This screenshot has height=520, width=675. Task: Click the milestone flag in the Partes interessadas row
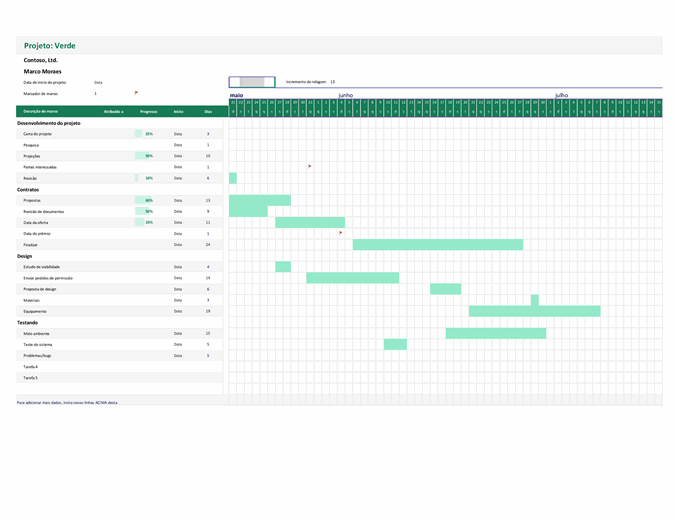[310, 166]
